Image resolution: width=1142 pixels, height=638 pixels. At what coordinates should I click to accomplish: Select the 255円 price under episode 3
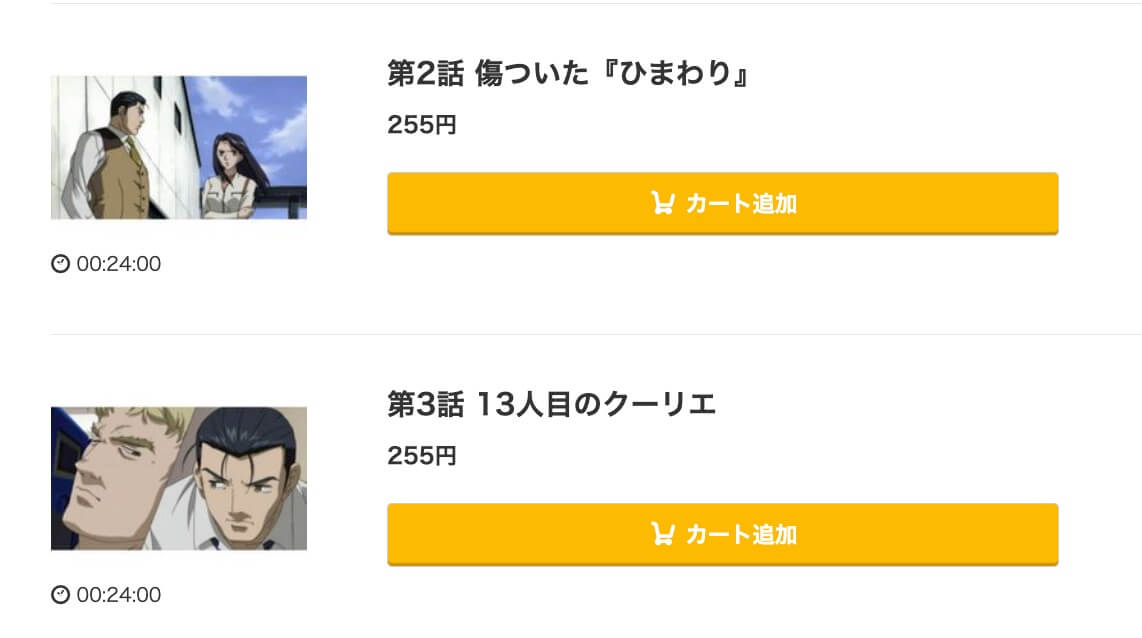[x=421, y=455]
